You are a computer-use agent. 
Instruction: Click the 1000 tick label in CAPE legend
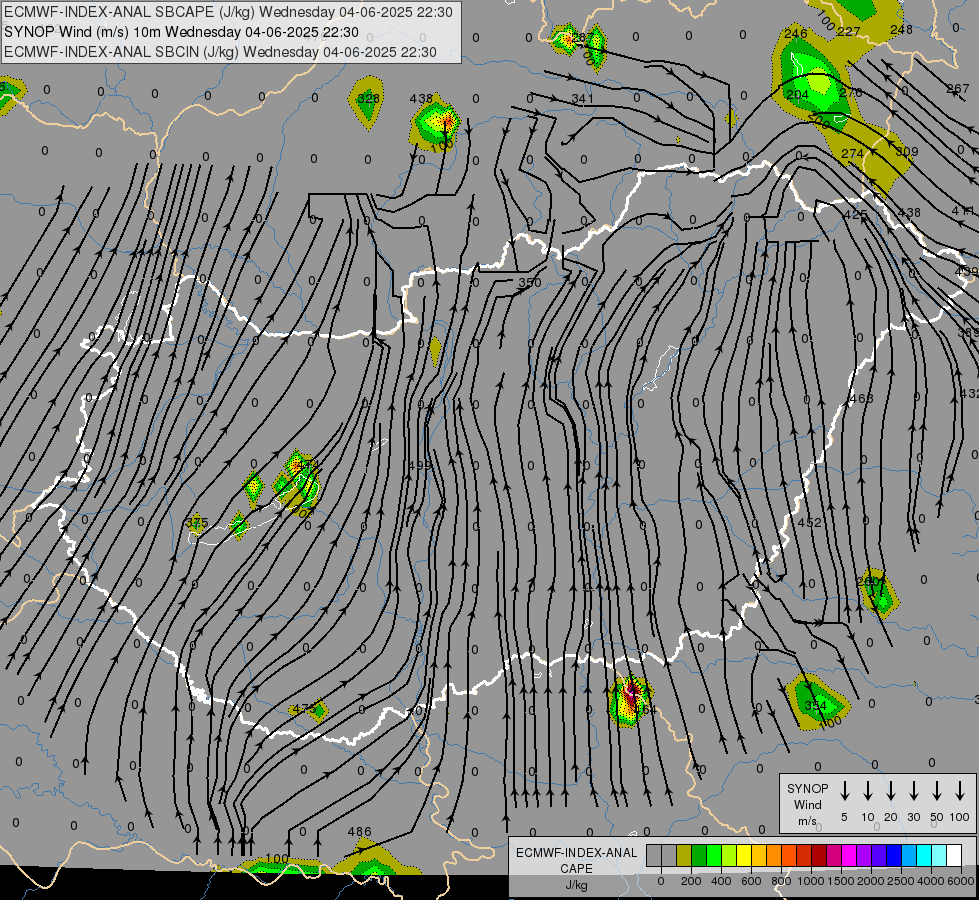(x=810, y=881)
